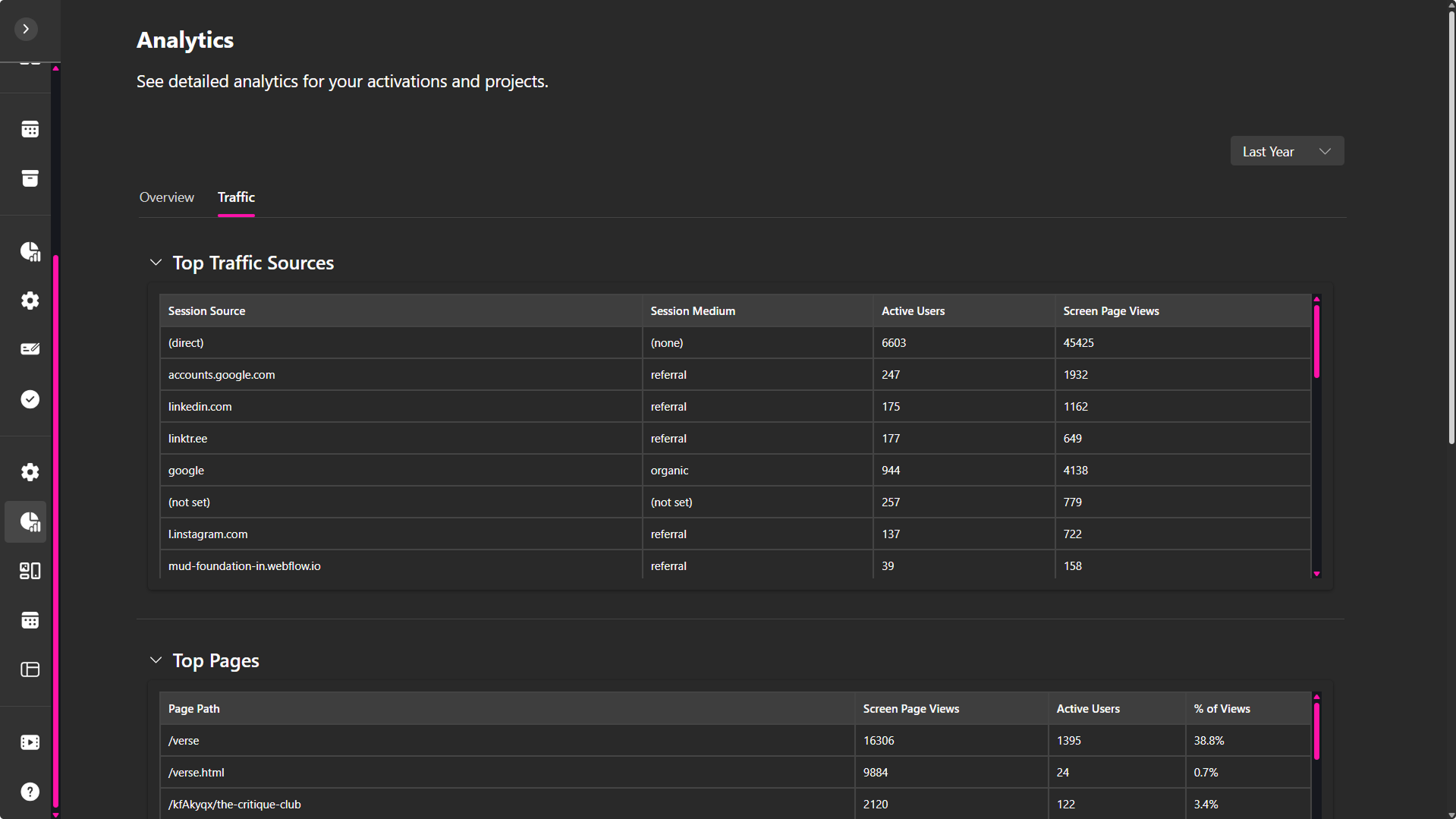Viewport: 1456px width, 819px height.
Task: Click the Active Users header in Traffic Sources
Action: tap(913, 311)
